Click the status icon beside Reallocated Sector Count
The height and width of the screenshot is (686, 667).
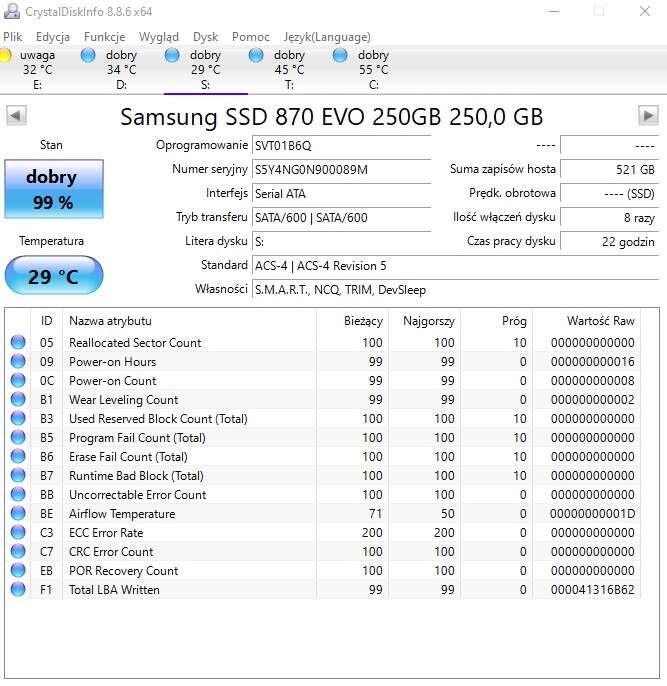[18, 343]
